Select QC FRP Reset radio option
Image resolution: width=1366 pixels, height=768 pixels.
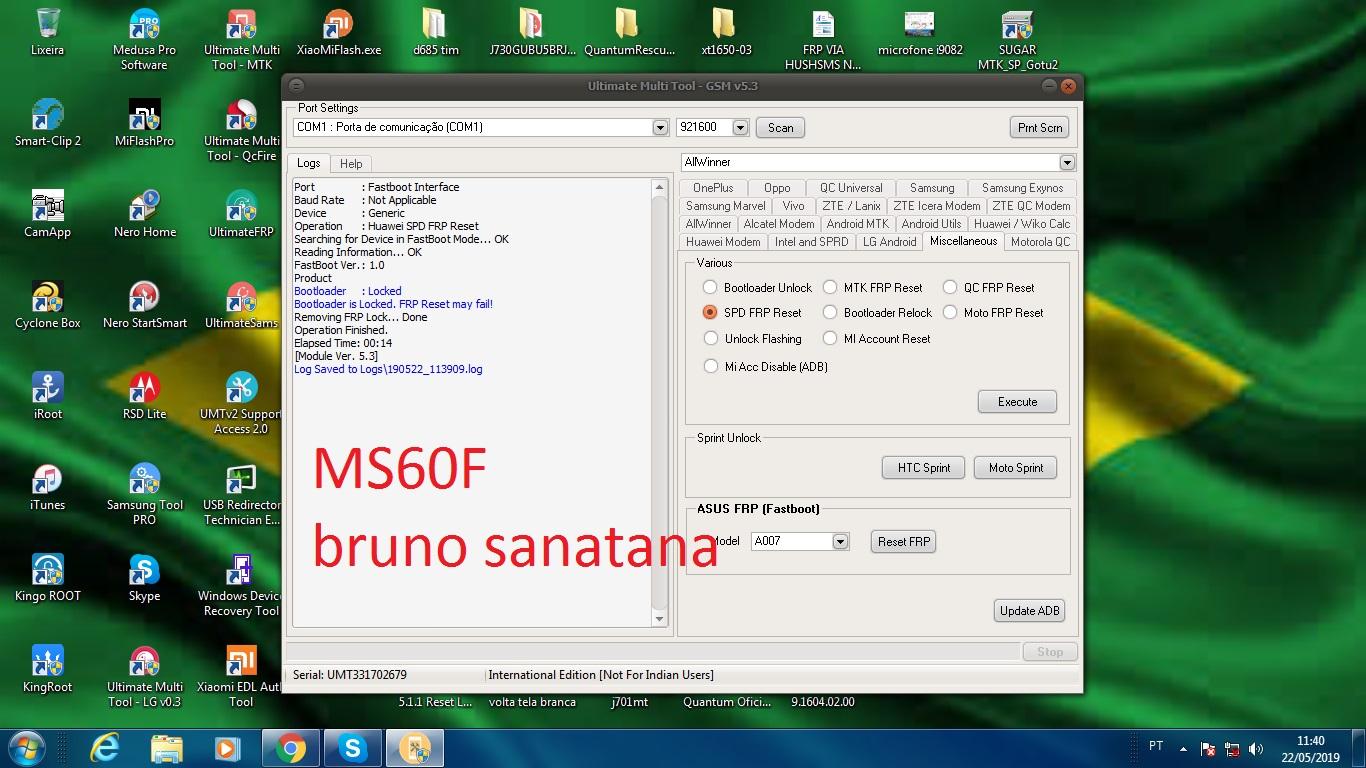click(950, 287)
